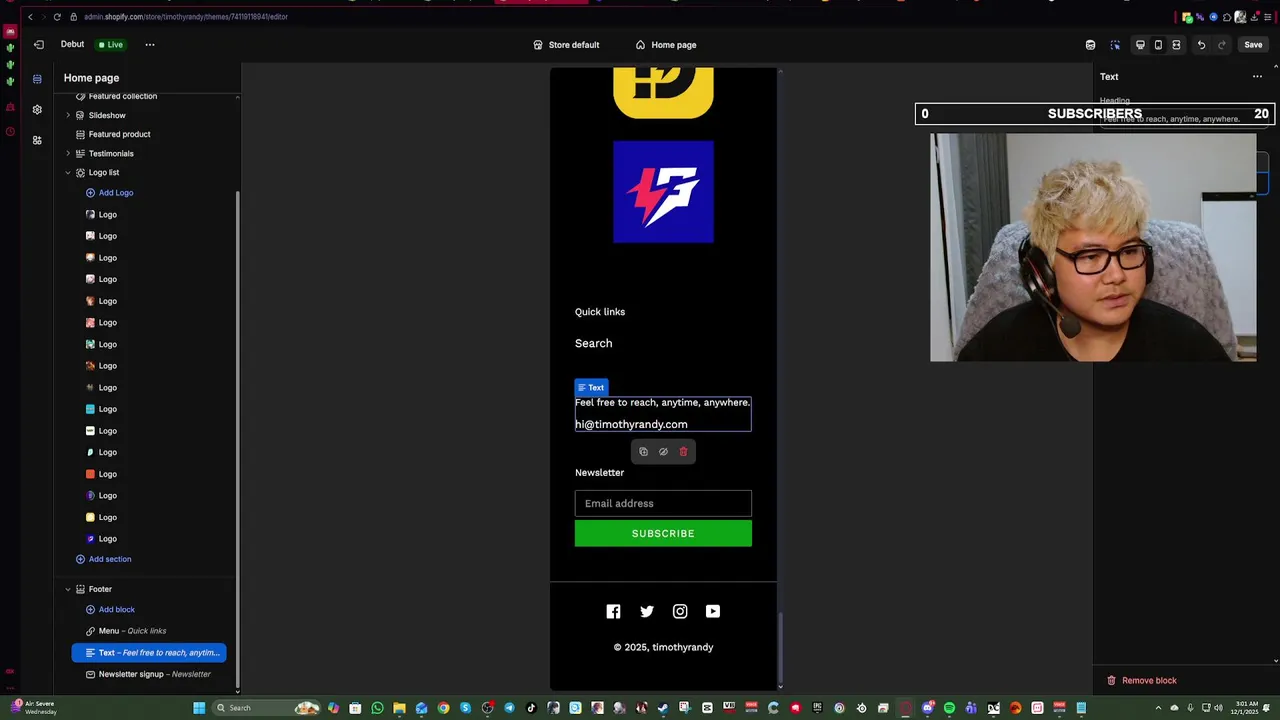Expand the Slideshow section
The height and width of the screenshot is (720, 1280).
pyautogui.click(x=68, y=115)
